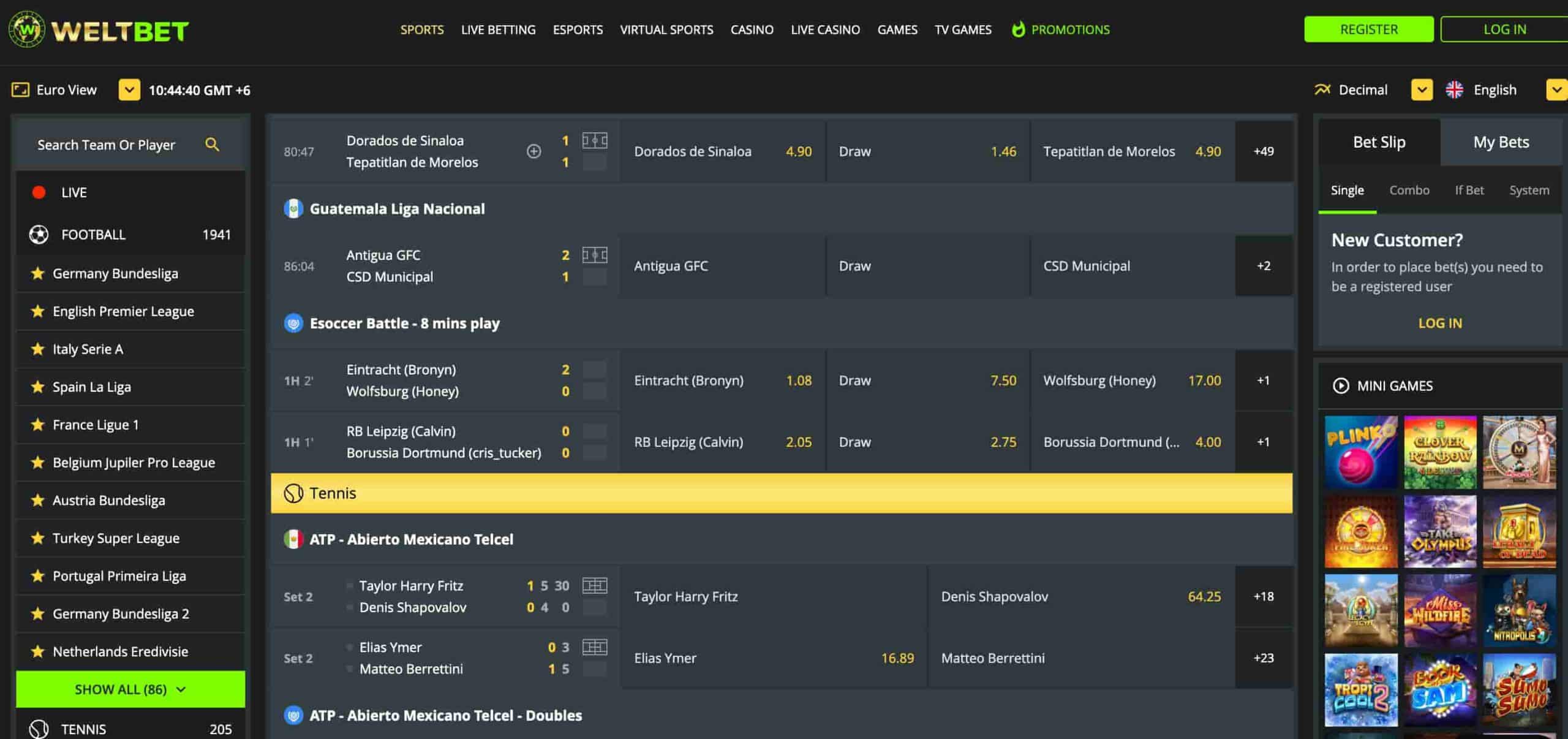Open the Esports menu item
The image size is (1568, 739).
(578, 29)
